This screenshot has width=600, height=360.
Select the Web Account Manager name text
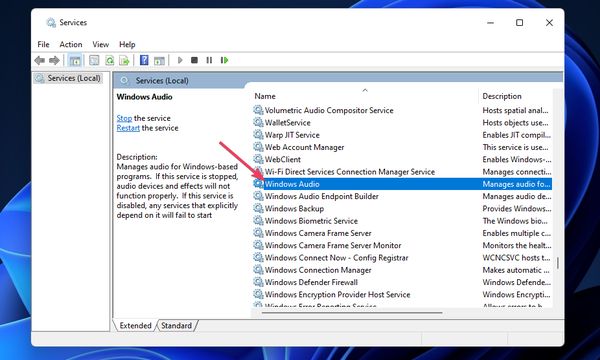304,147
